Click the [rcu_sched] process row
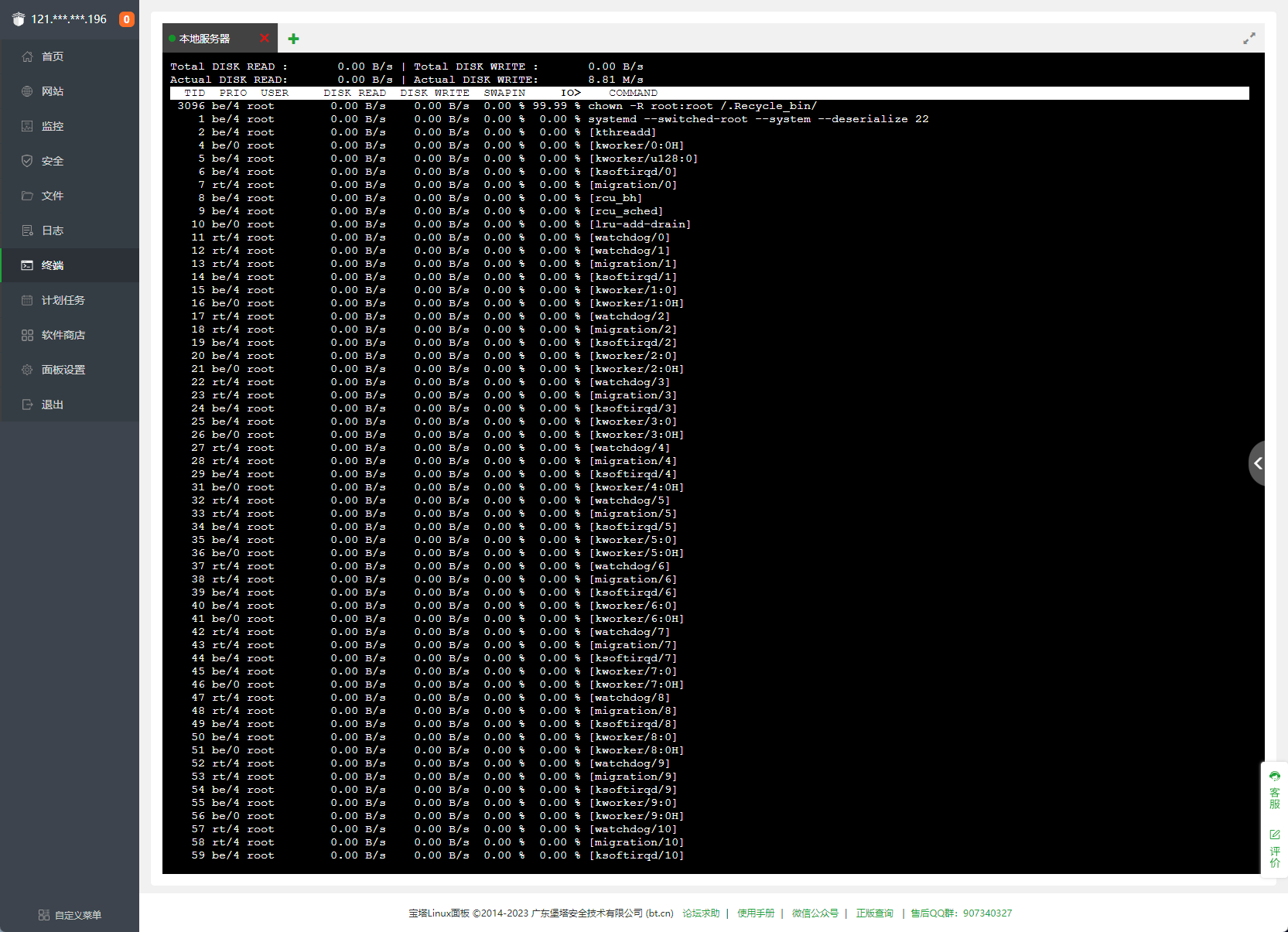1288x932 pixels. tap(709, 211)
